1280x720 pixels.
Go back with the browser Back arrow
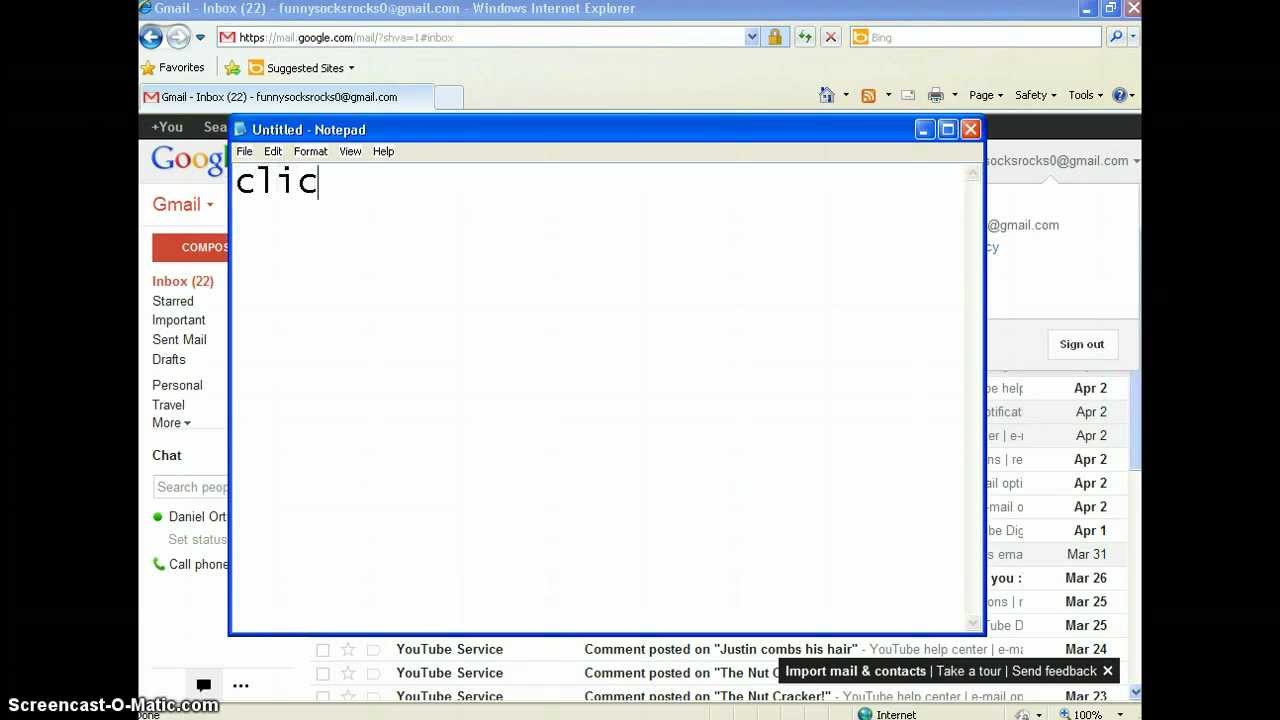pos(151,38)
